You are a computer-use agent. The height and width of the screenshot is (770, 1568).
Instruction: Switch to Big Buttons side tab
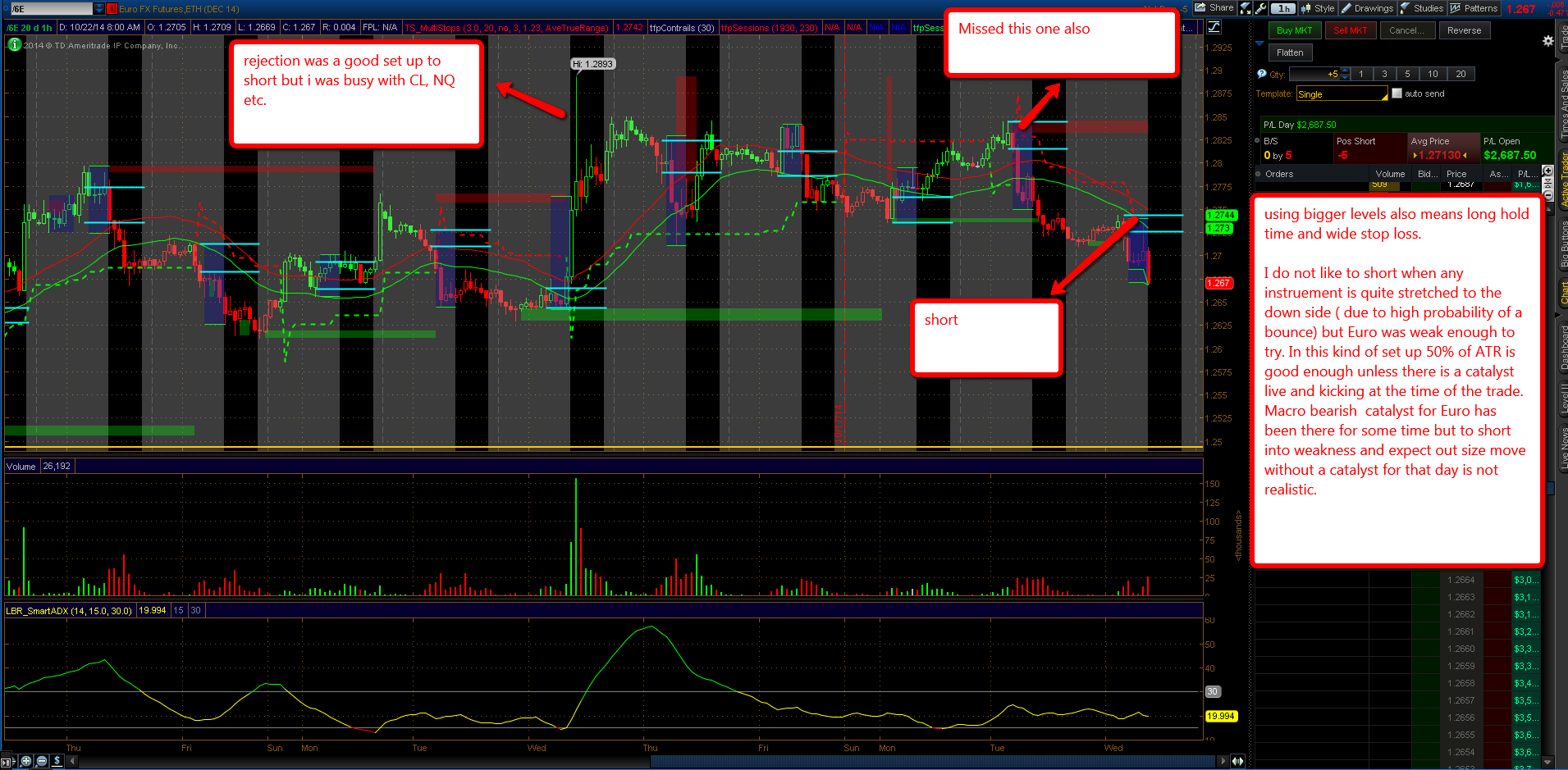point(1562,244)
